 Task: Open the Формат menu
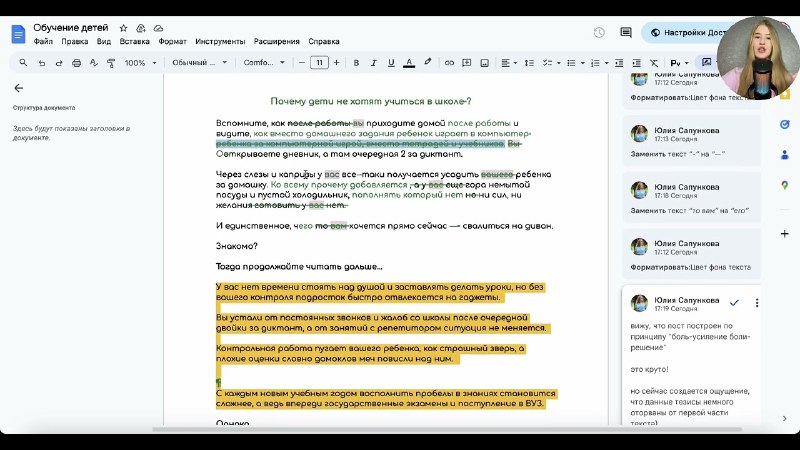(172, 41)
